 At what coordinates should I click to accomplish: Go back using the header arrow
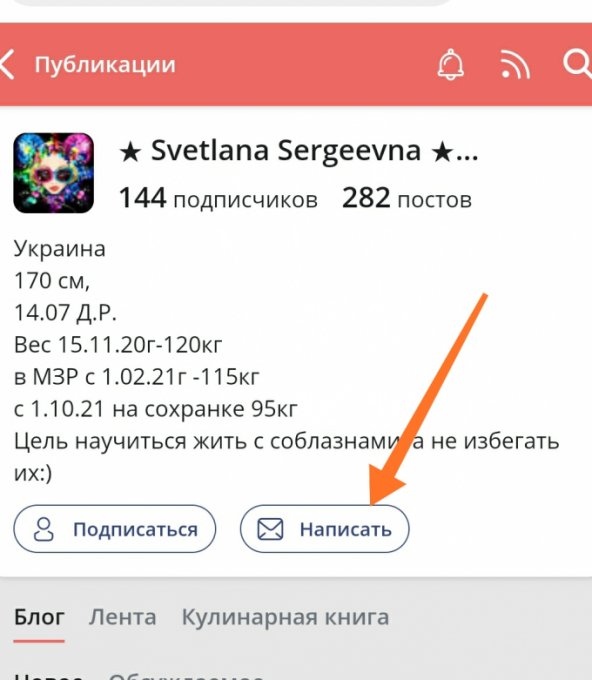[8, 64]
